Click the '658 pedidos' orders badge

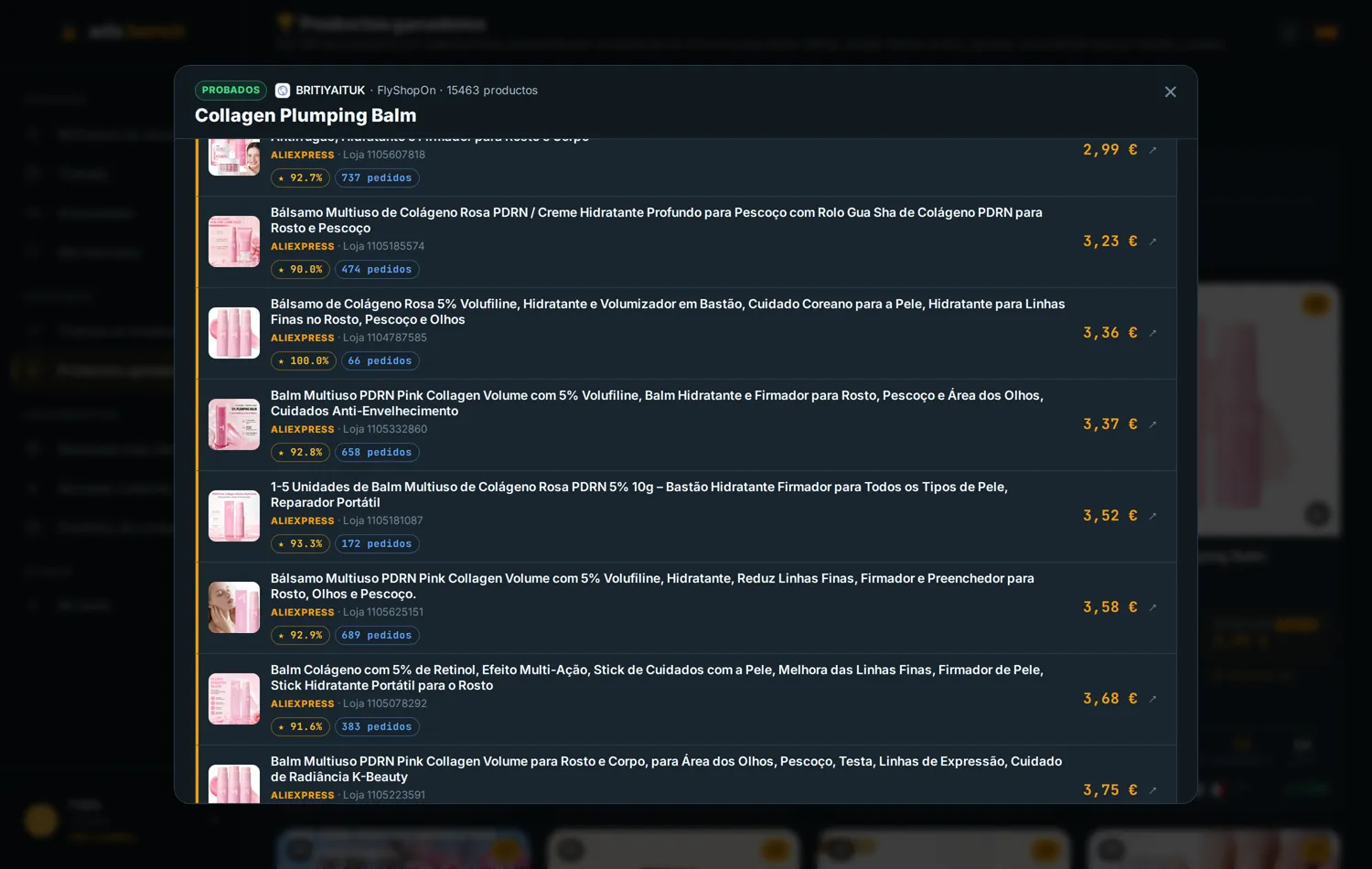point(377,453)
